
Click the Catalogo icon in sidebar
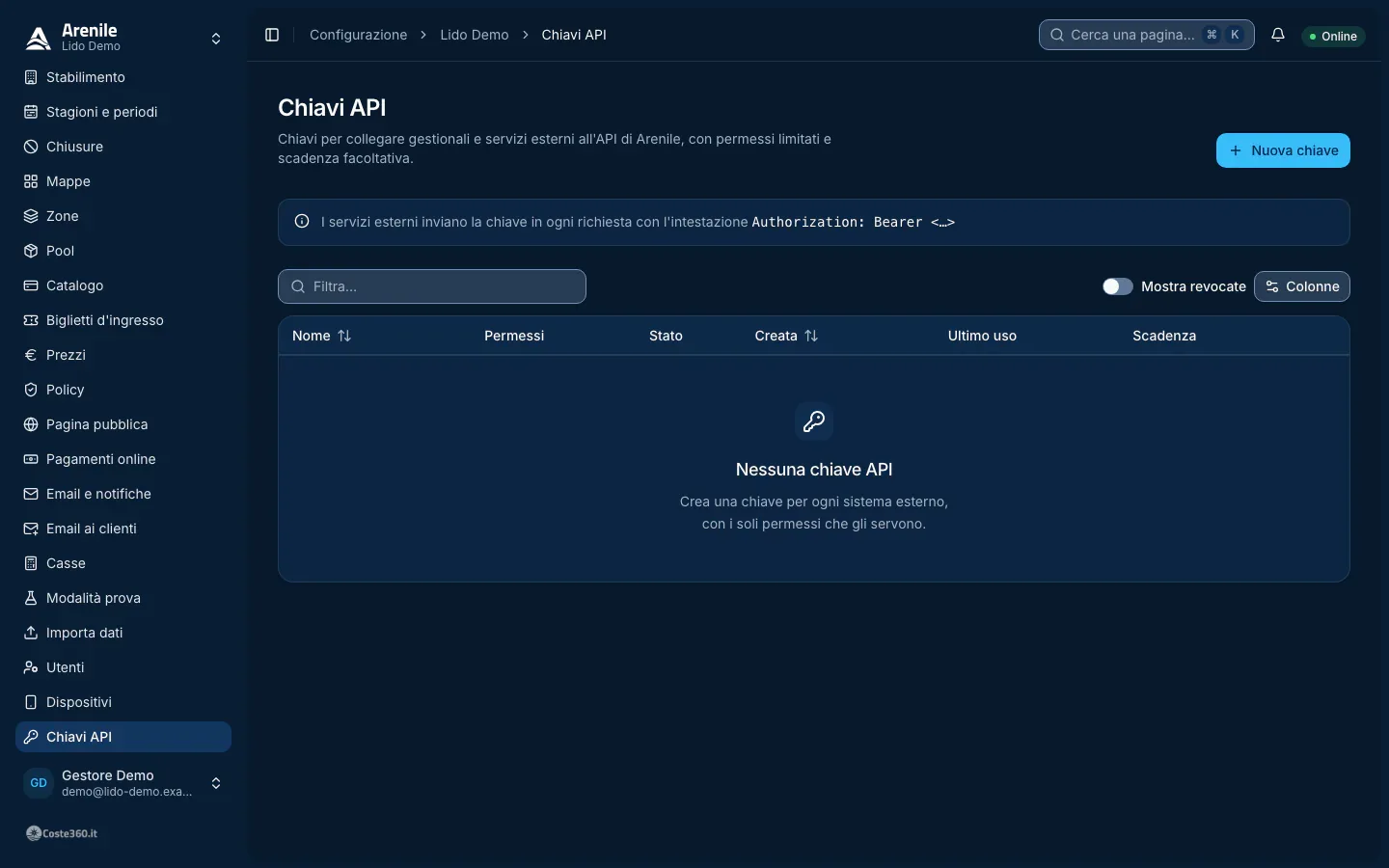click(x=31, y=285)
